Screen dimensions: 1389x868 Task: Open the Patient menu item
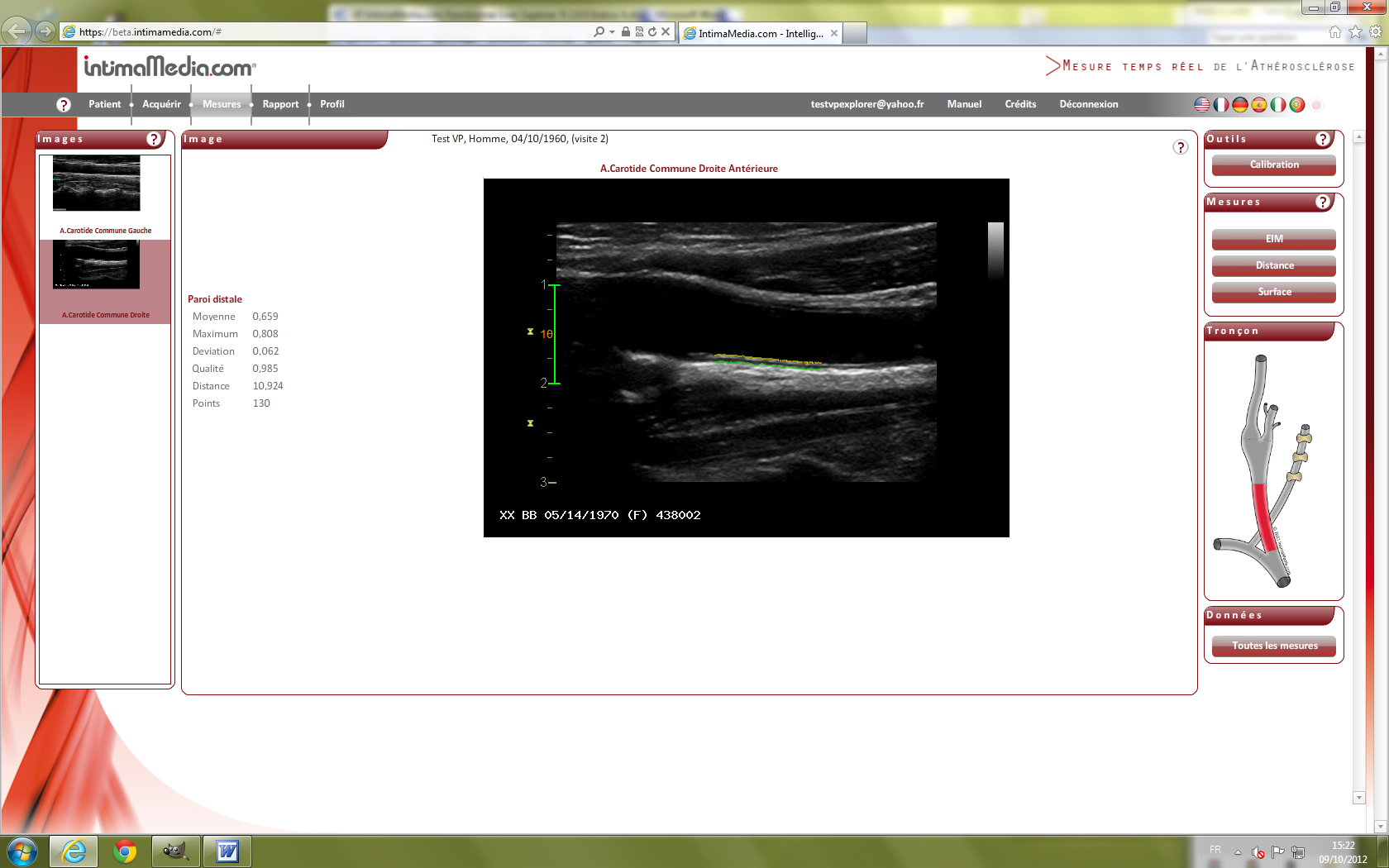(104, 104)
